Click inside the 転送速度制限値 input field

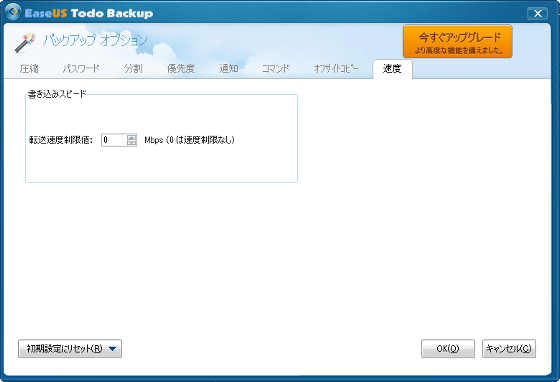coord(114,140)
